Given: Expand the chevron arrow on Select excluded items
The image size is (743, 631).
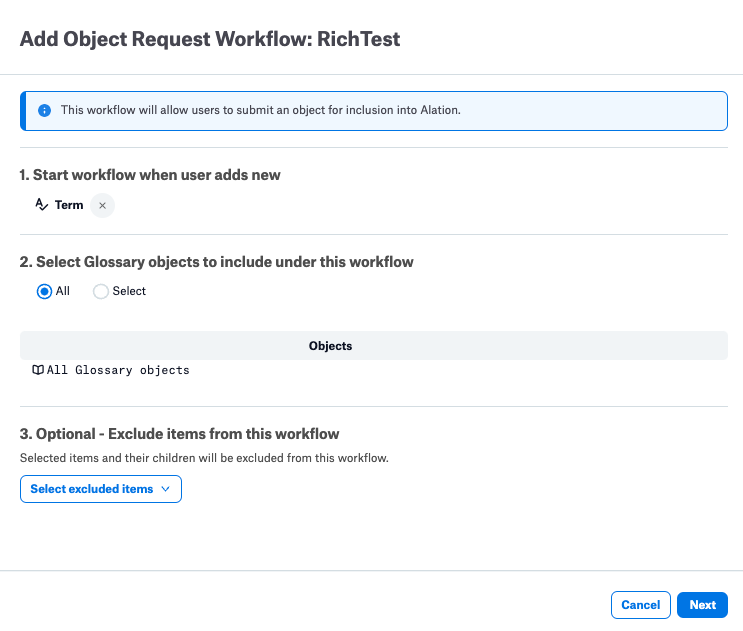Looking at the screenshot, I should 165,489.
